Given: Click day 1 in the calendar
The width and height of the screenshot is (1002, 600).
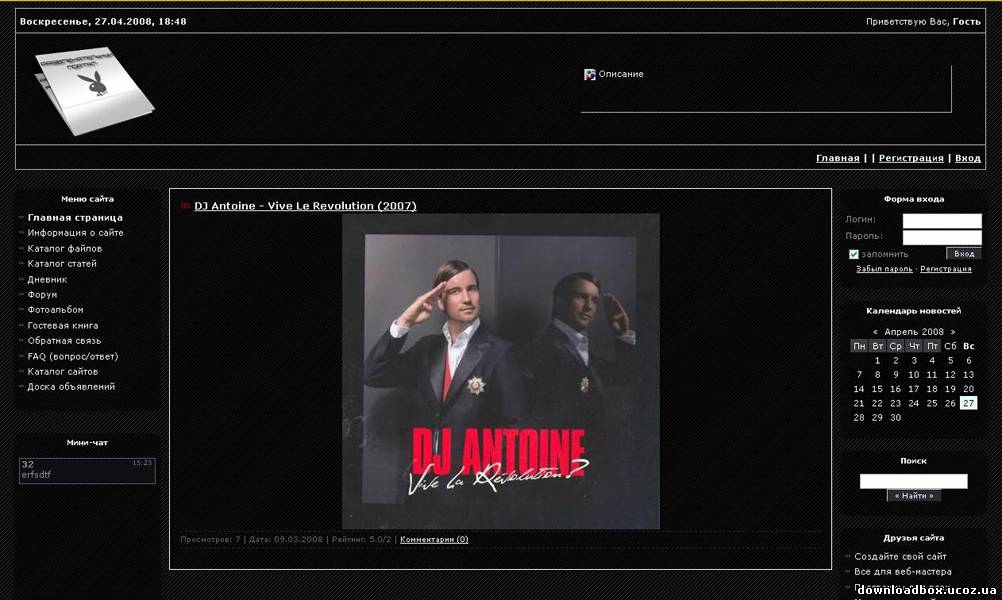Looking at the screenshot, I should (x=877, y=360).
